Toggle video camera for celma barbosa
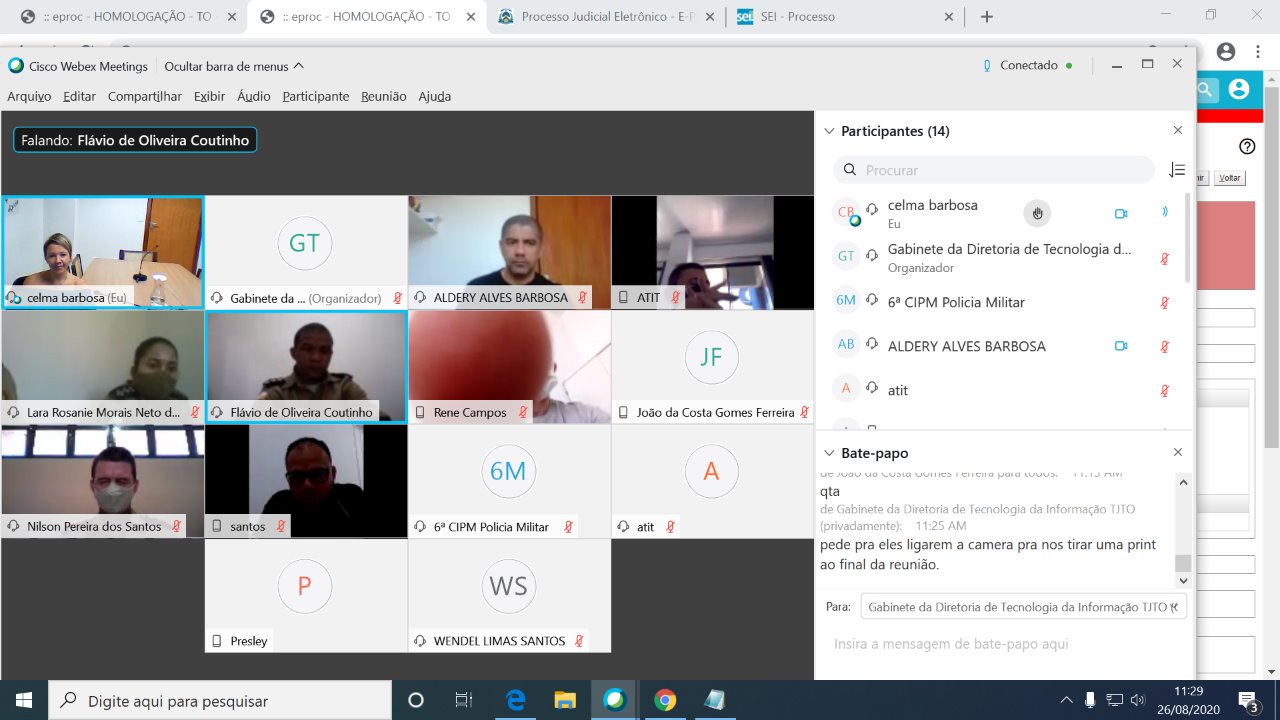The image size is (1280, 720). tap(1121, 213)
